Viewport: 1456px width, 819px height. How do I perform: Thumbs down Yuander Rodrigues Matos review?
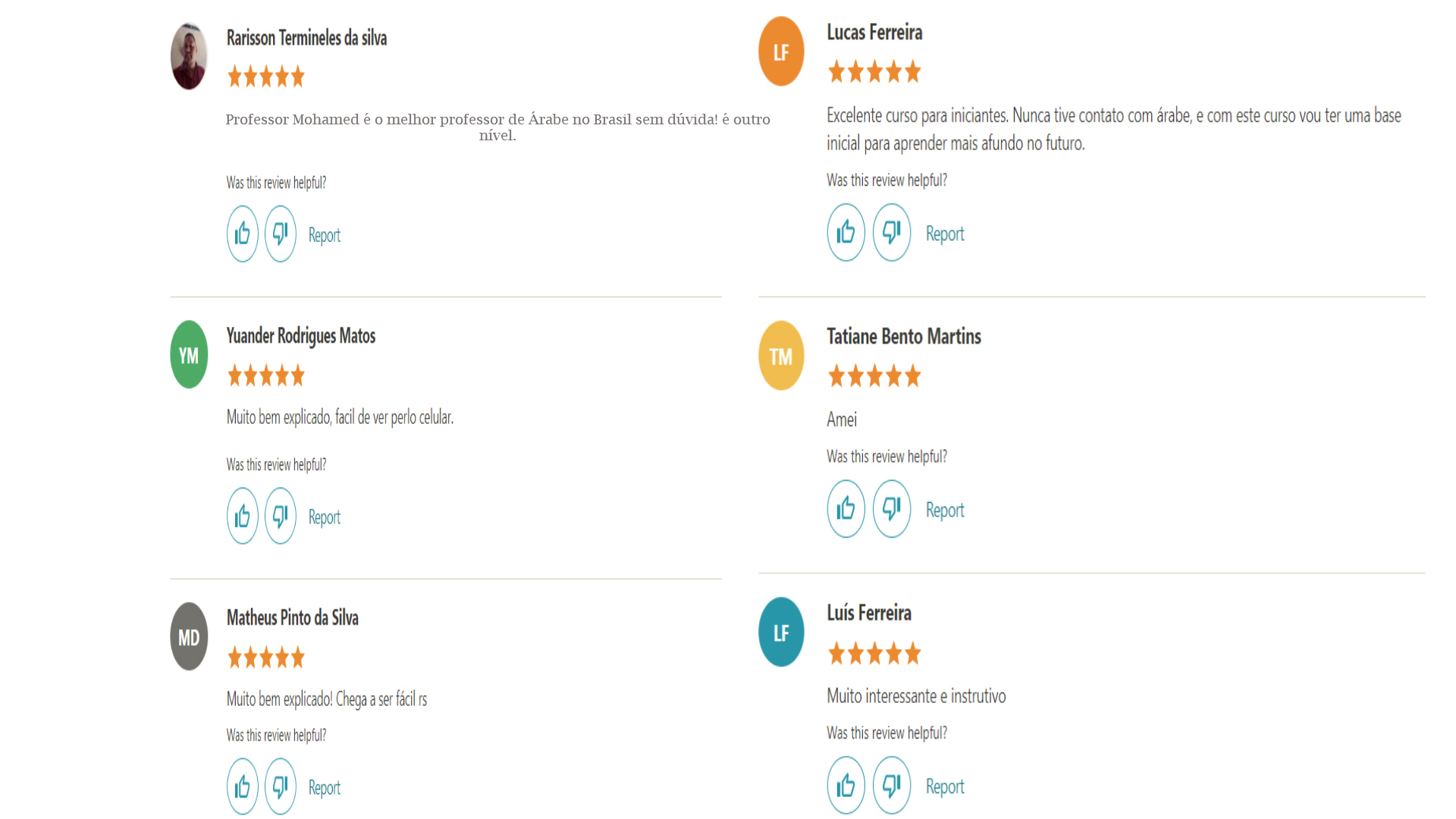click(x=281, y=516)
